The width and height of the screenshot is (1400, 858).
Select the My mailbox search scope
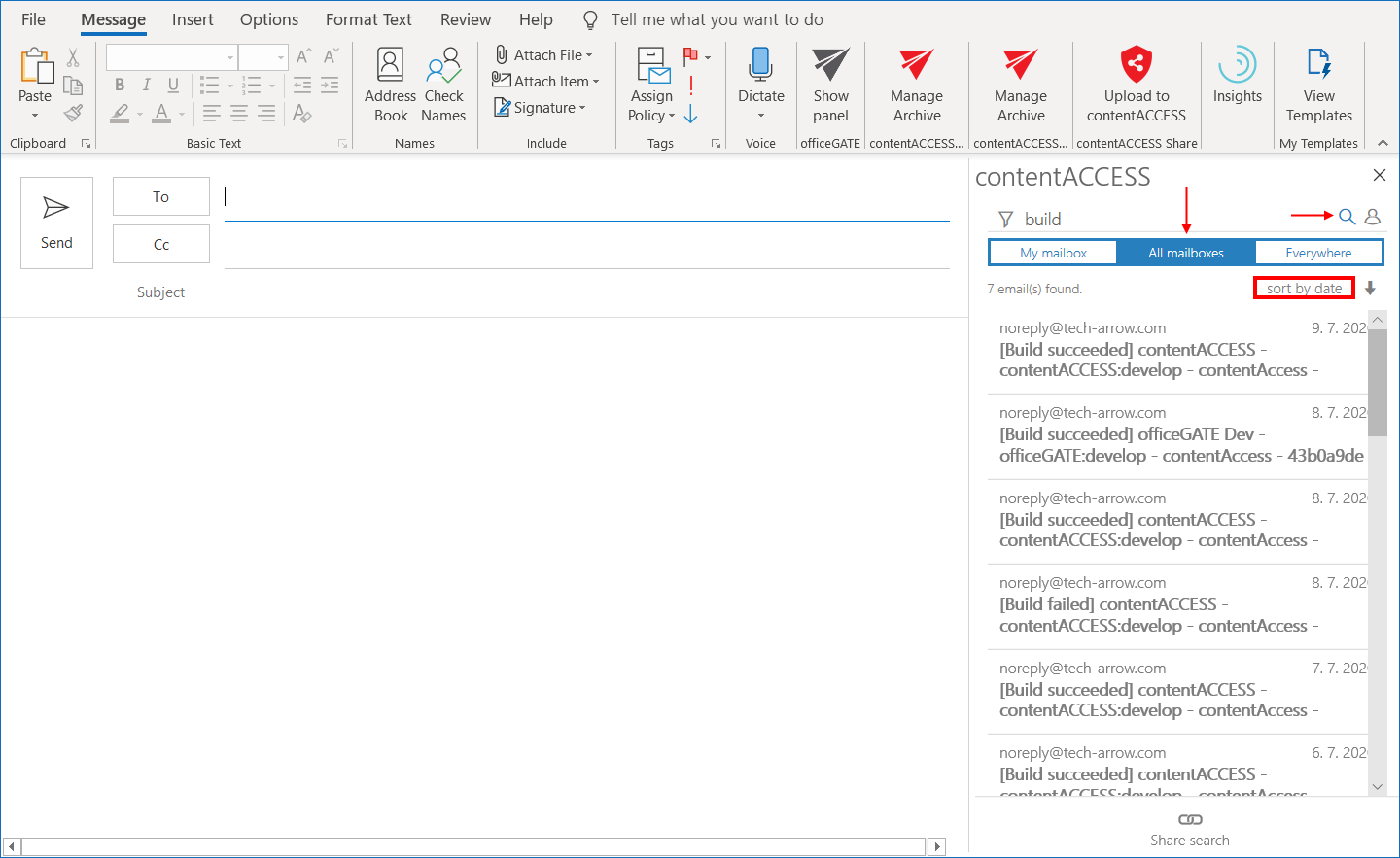coord(1053,253)
